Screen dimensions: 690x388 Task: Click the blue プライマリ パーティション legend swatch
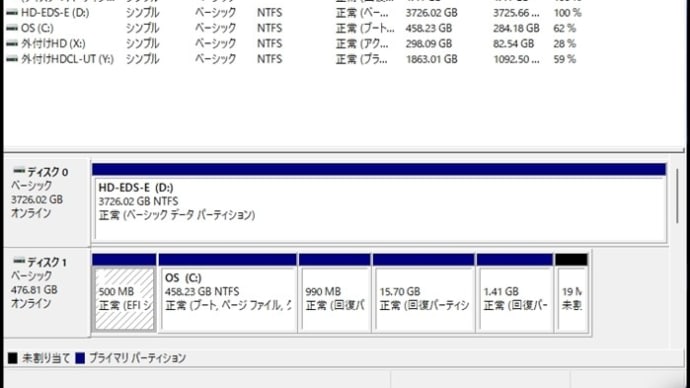80,359
